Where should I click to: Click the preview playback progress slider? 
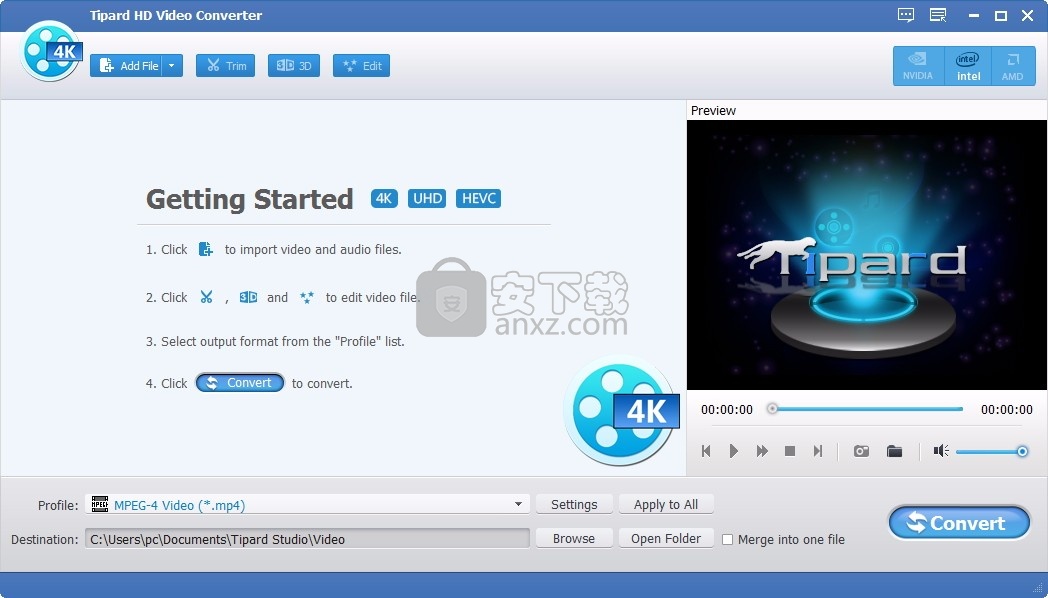pos(866,409)
